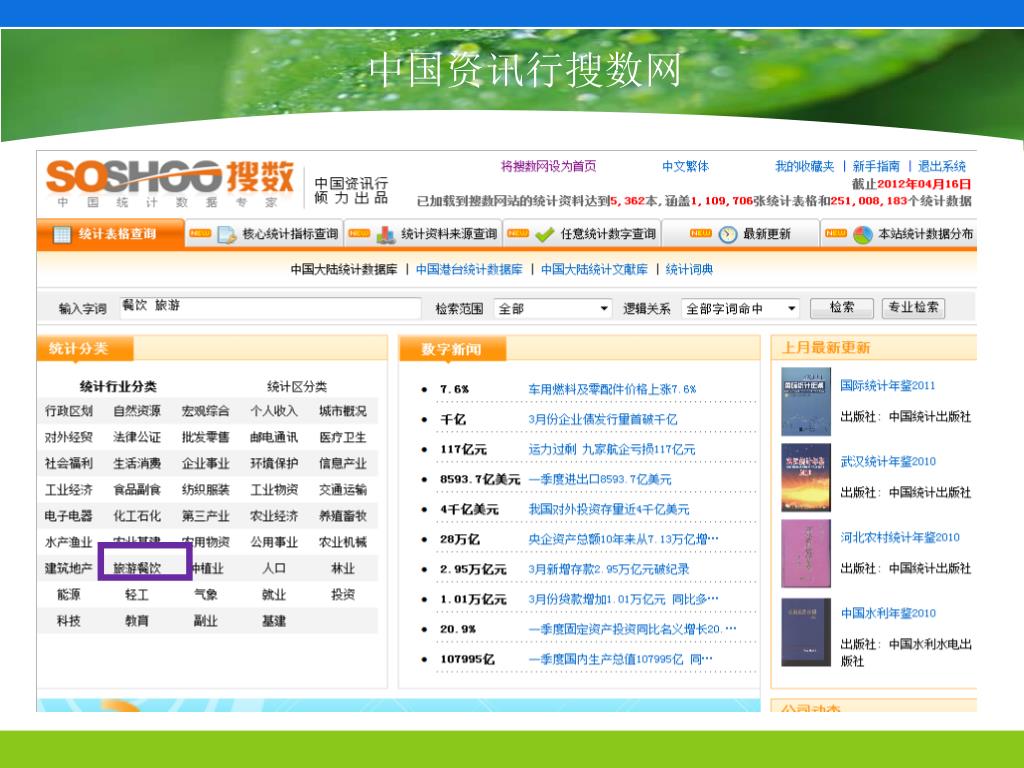Image resolution: width=1024 pixels, height=768 pixels.
Task: Click the 交通运输 category
Action: 343,490
